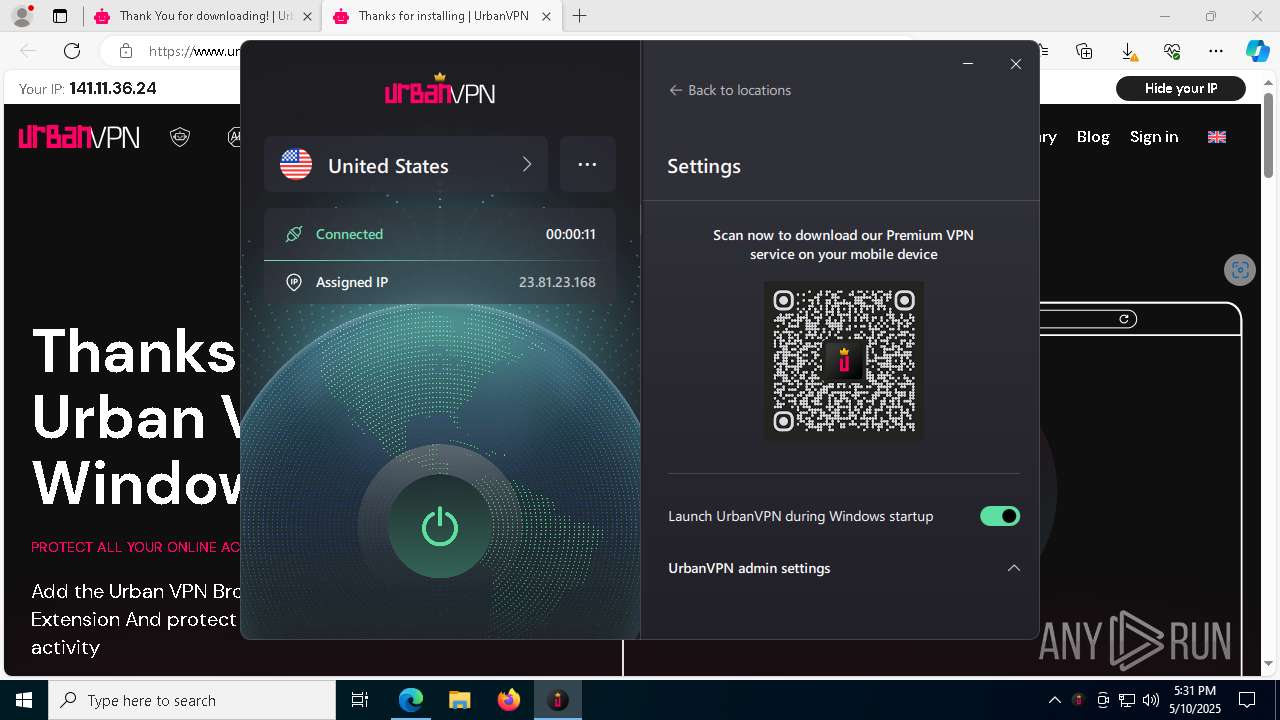Click UrbanVPN logo on the webpage
This screenshot has height=720, width=1280.
(x=79, y=137)
